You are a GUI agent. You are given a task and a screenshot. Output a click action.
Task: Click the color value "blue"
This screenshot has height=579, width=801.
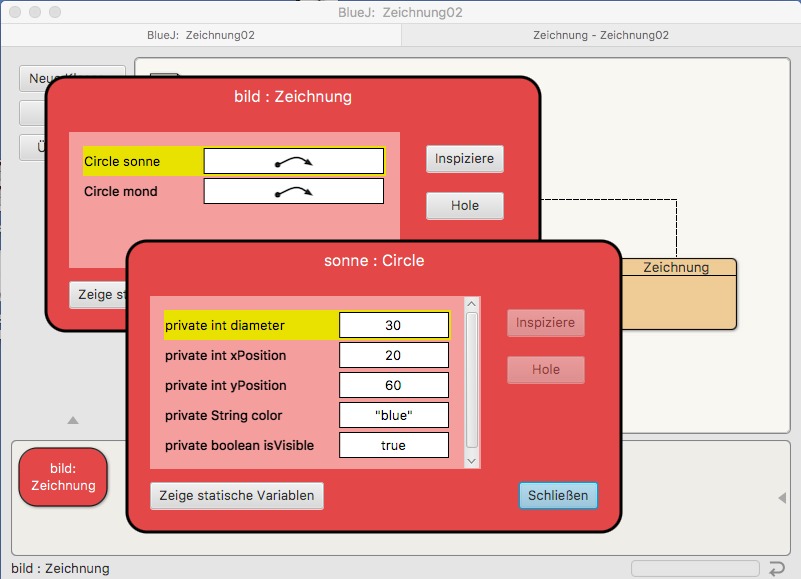click(394, 415)
